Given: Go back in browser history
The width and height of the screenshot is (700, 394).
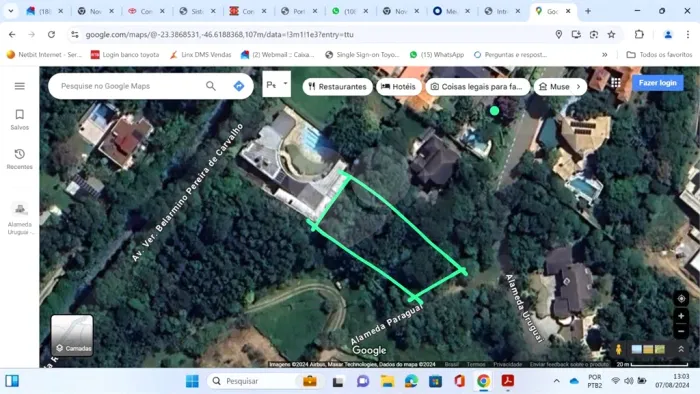Looking at the screenshot, I should (x=12, y=34).
